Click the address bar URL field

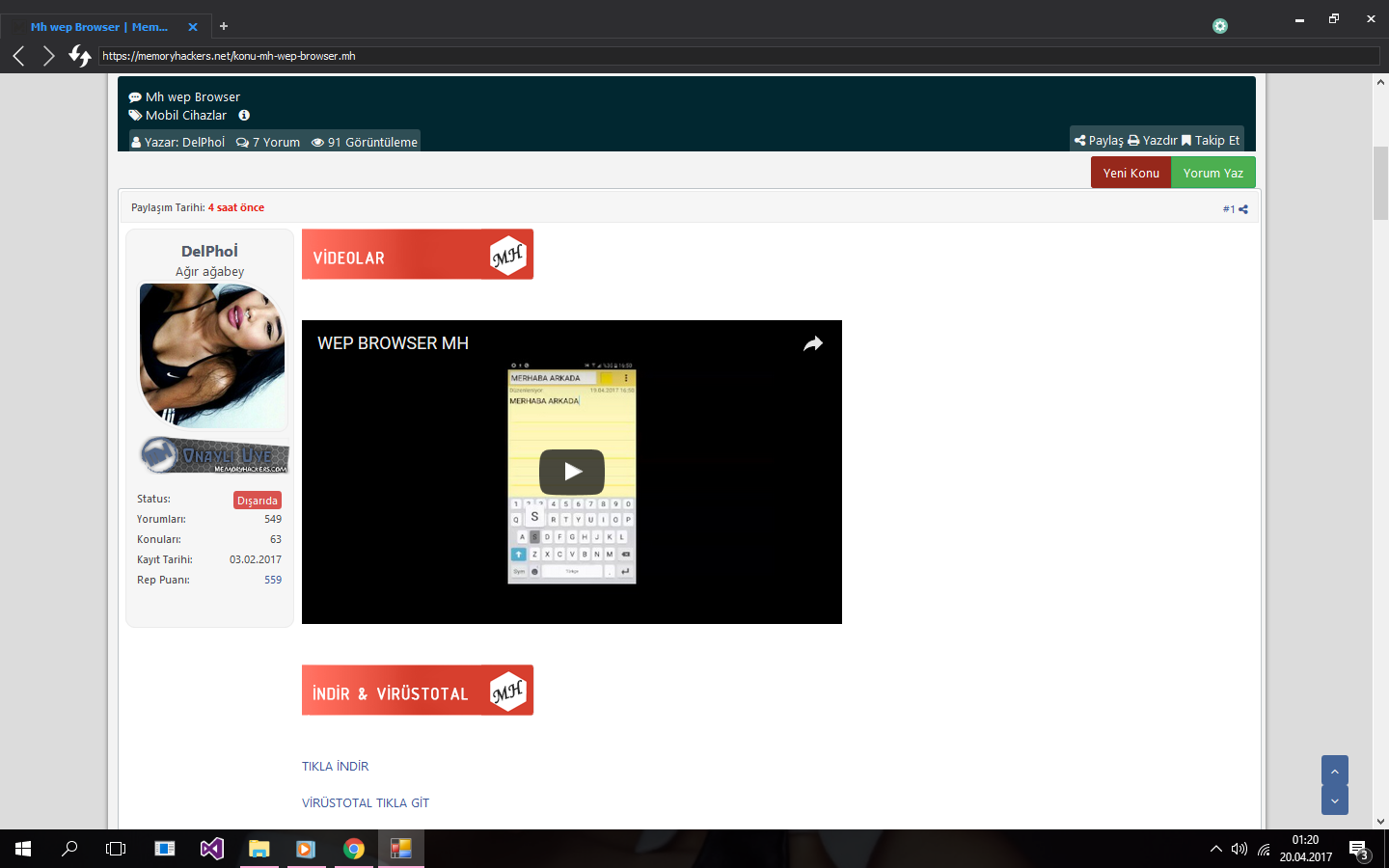coord(739,56)
